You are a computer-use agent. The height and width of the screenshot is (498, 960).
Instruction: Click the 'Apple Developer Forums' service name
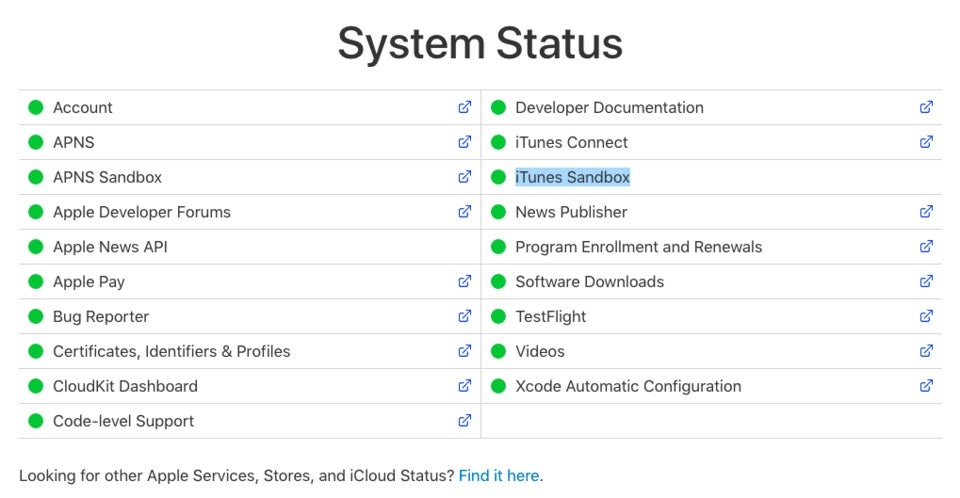tap(141, 212)
